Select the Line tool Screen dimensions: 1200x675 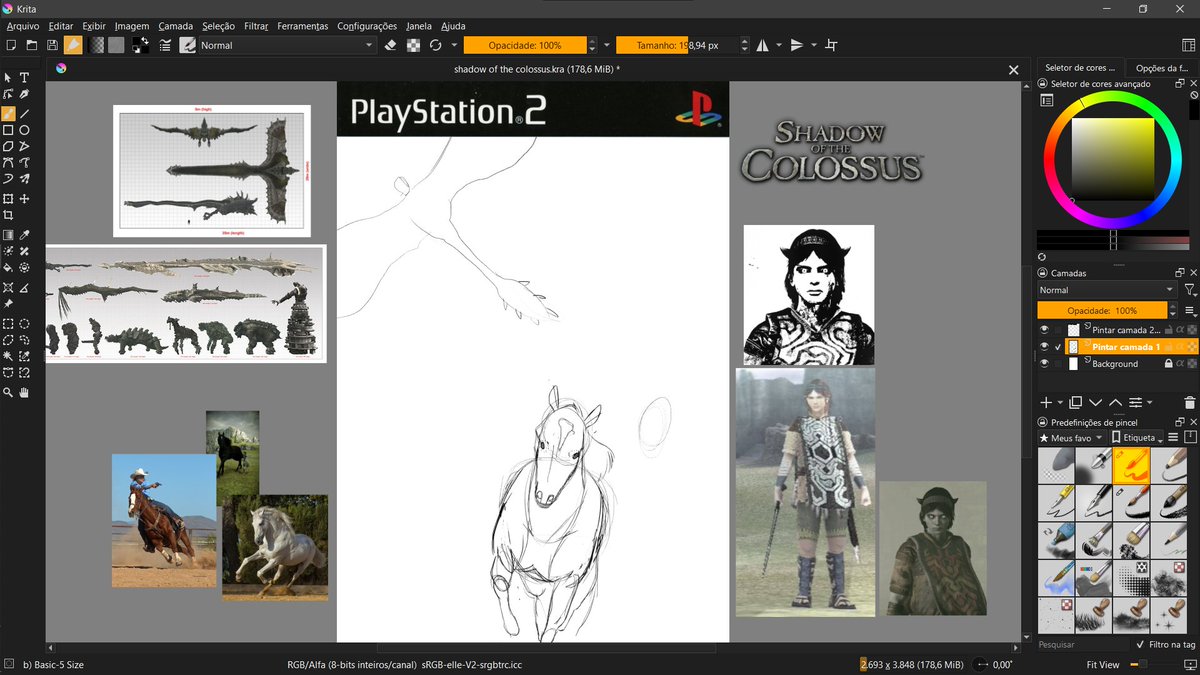tap(25, 113)
